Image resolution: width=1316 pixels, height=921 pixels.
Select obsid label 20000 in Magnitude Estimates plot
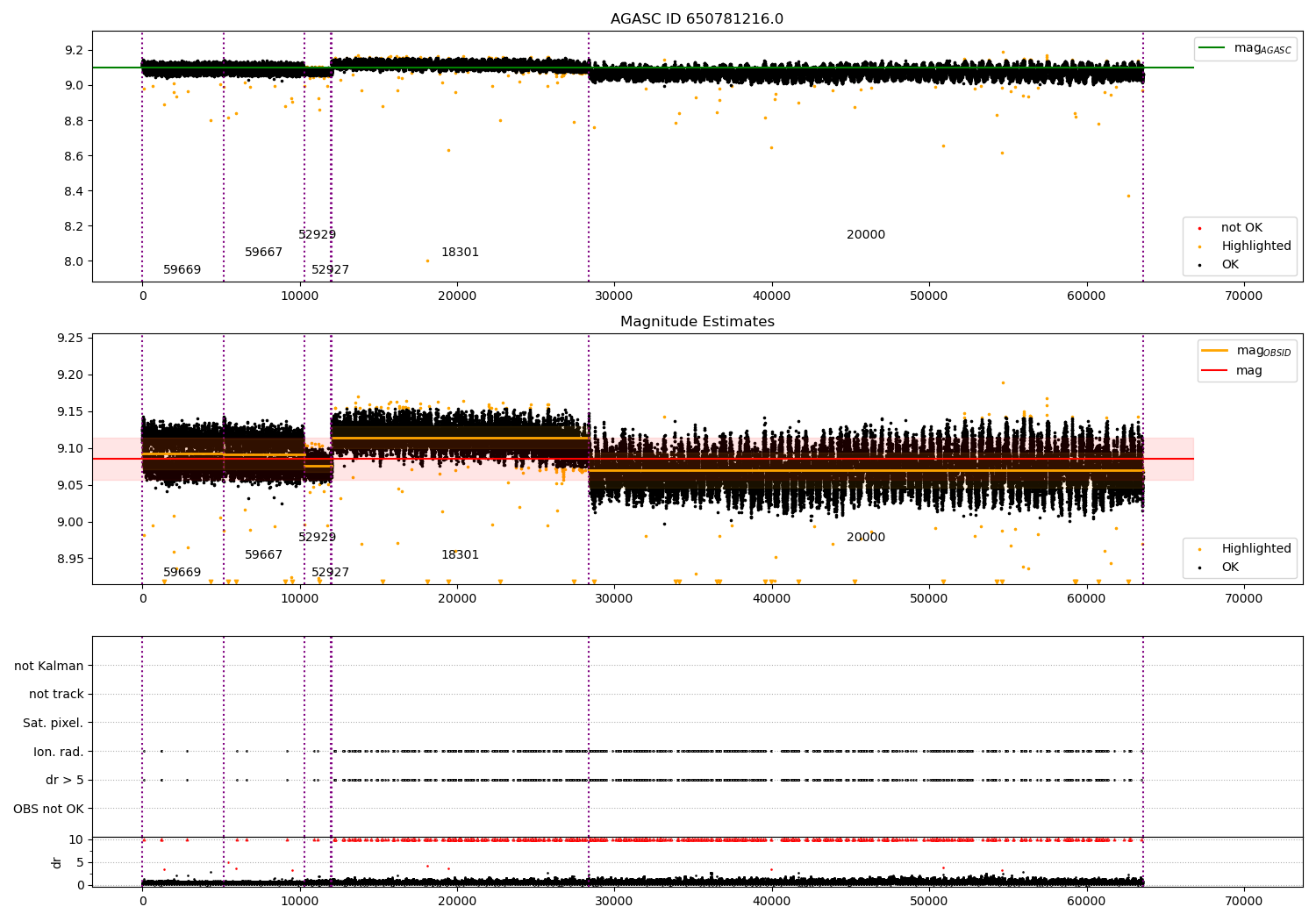tap(866, 538)
